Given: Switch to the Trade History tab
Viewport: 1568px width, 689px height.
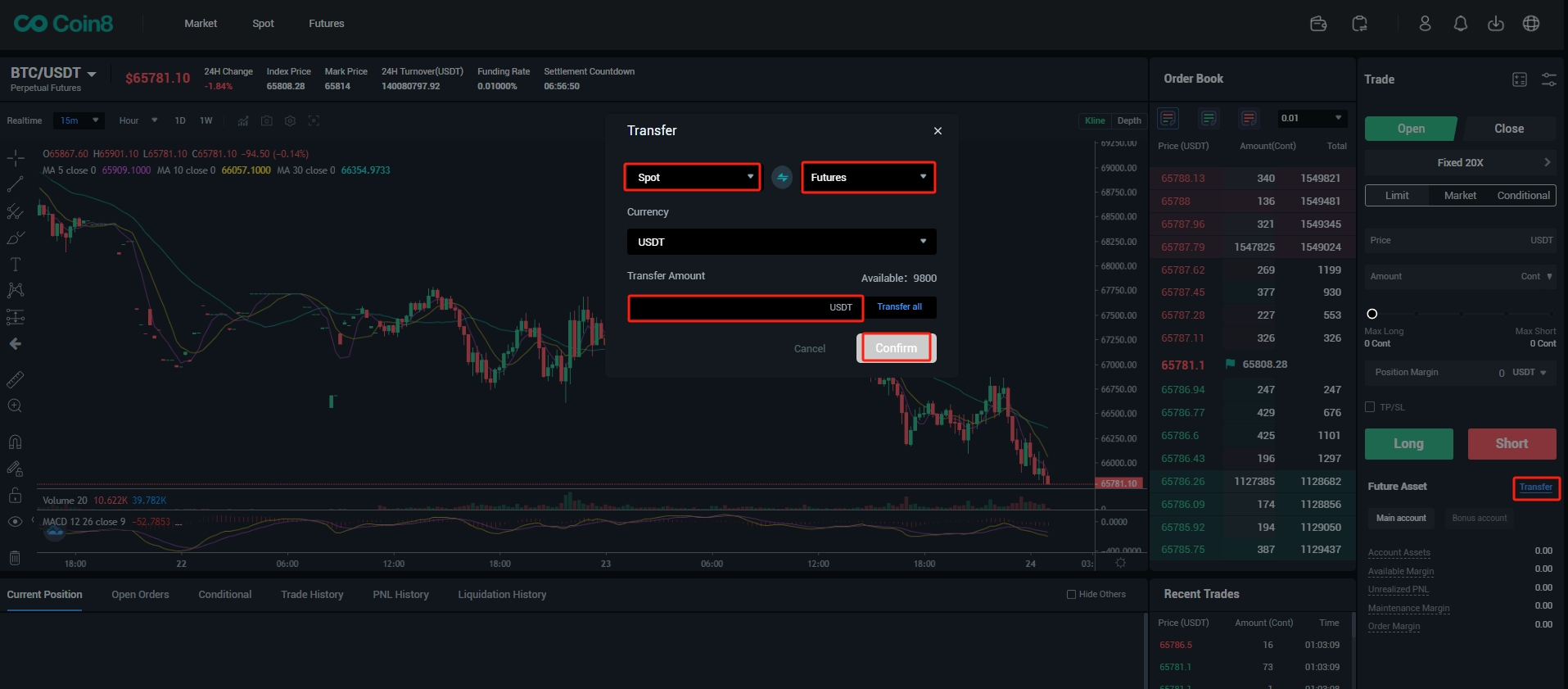Looking at the screenshot, I should click(312, 595).
